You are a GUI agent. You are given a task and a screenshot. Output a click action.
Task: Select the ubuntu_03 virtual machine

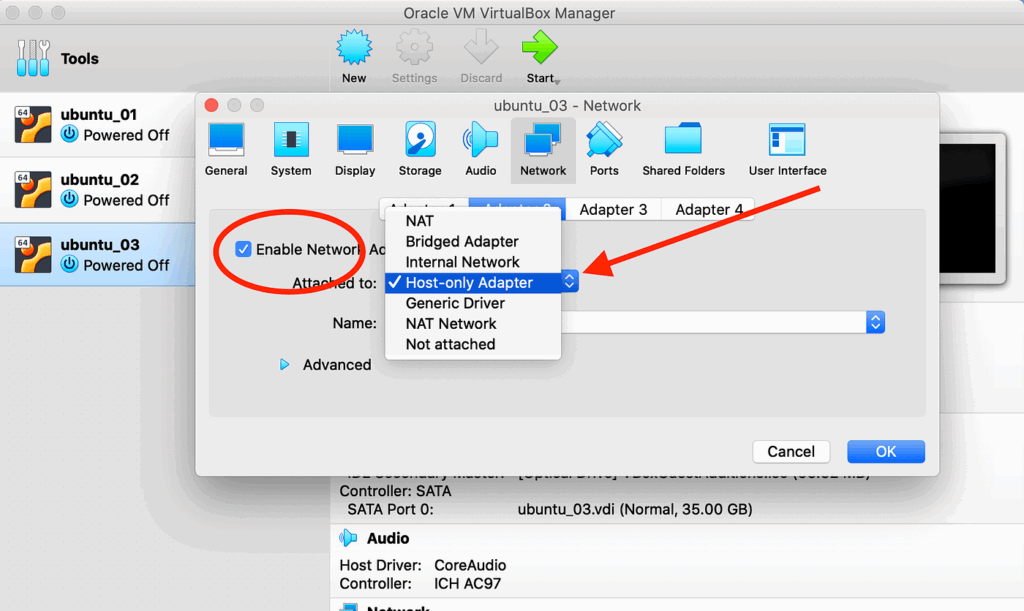tap(97, 255)
